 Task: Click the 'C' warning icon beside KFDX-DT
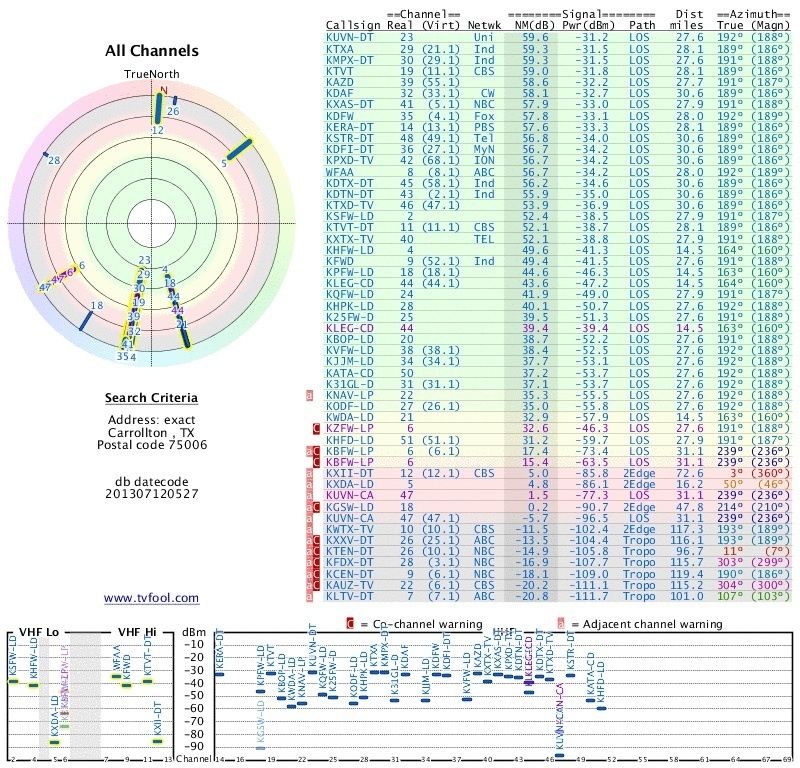click(316, 563)
